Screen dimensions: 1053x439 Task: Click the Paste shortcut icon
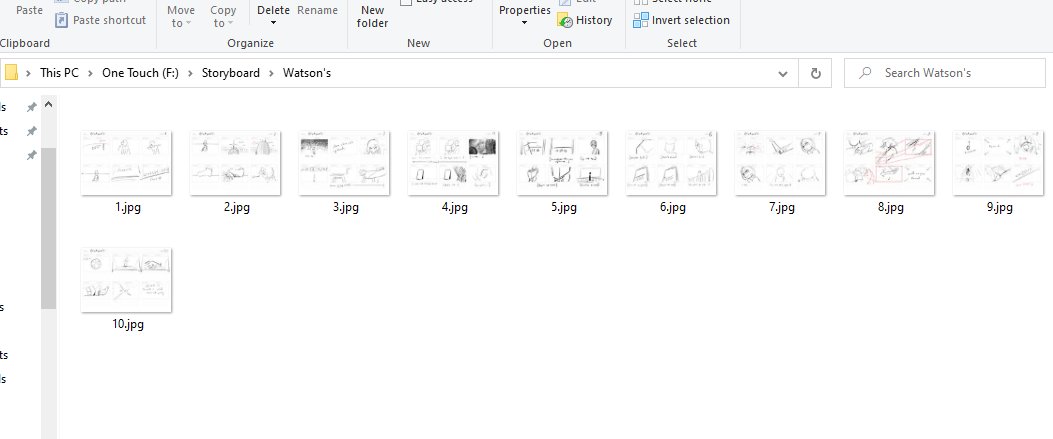tap(61, 20)
